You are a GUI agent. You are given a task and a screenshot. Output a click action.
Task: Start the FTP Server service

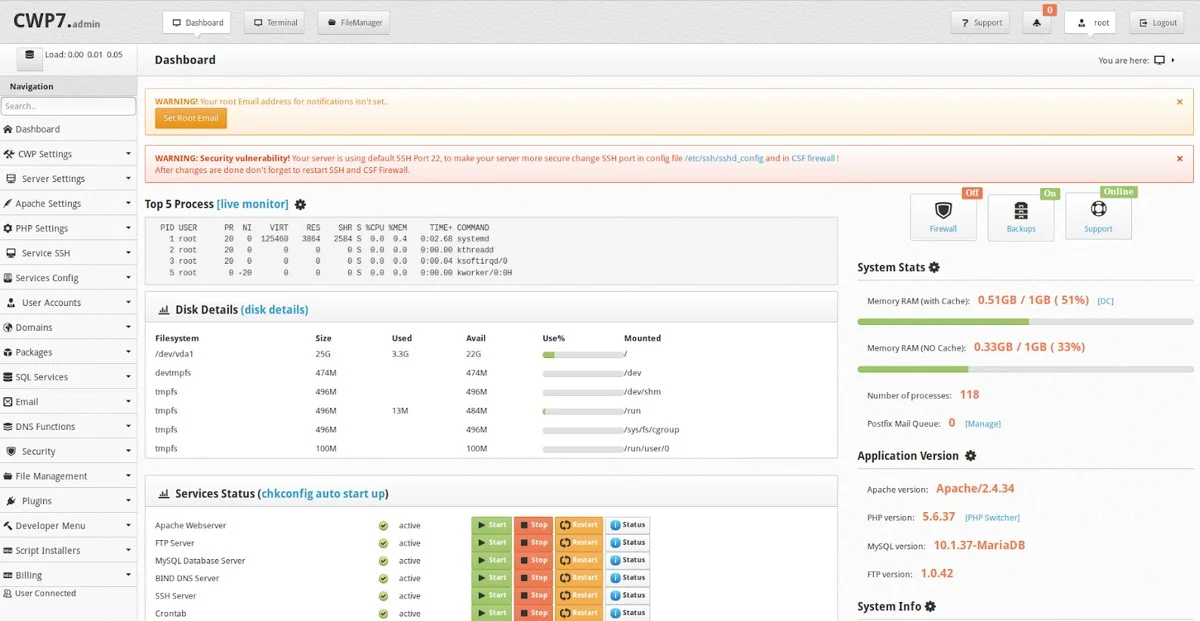(491, 543)
